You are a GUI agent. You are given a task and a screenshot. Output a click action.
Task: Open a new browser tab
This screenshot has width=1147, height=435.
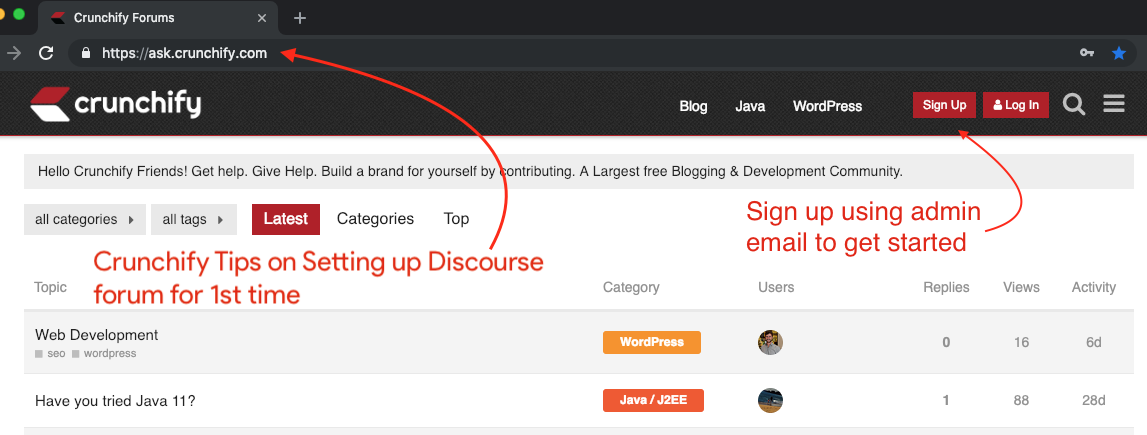coord(300,18)
